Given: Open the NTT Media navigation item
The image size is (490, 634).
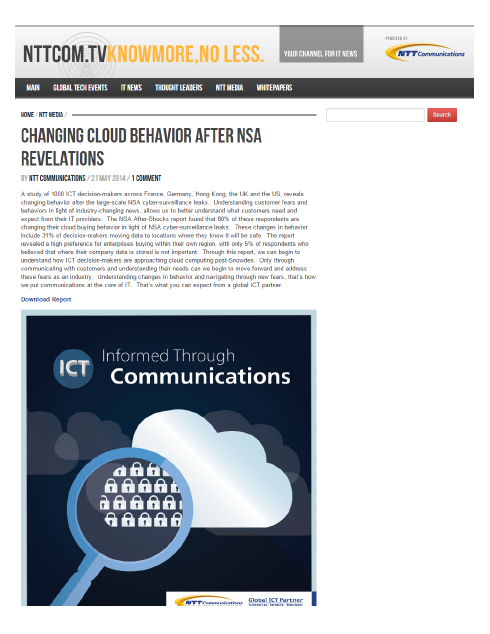Looking at the screenshot, I should click(229, 87).
